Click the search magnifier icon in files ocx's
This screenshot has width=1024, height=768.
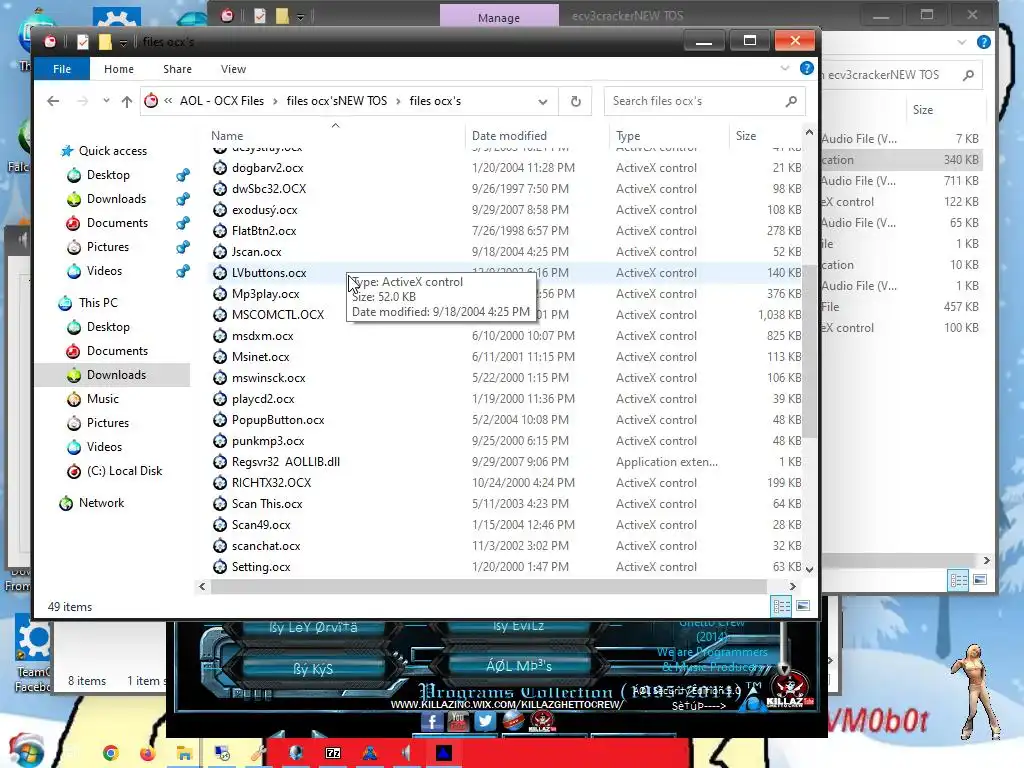[791, 101]
